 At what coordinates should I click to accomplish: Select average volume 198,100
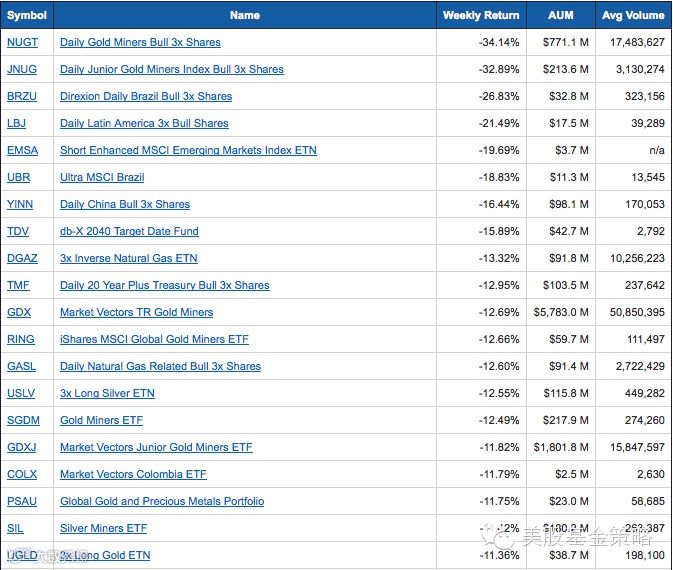pos(645,555)
